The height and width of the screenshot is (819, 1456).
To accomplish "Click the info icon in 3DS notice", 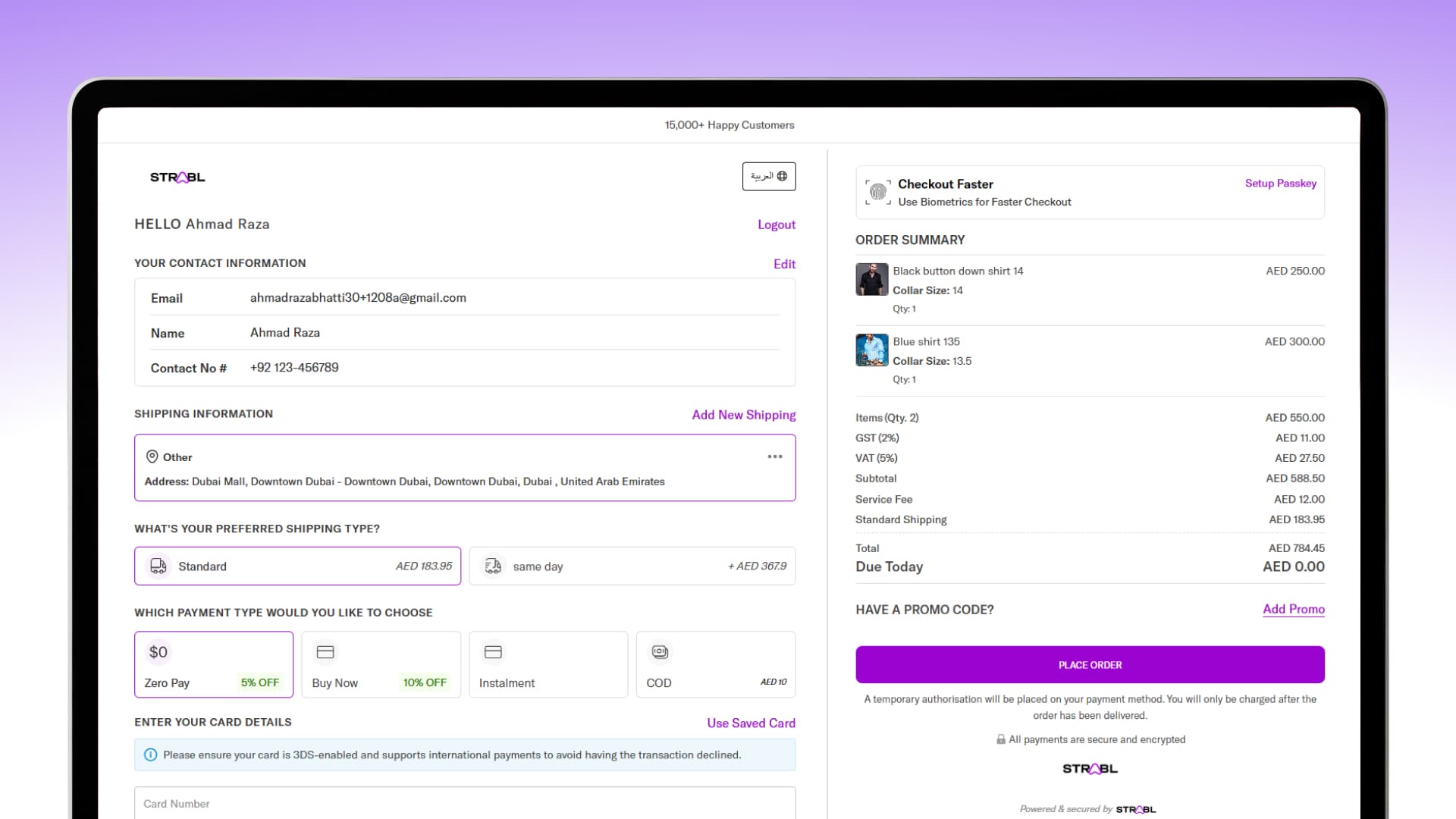I will tap(150, 755).
